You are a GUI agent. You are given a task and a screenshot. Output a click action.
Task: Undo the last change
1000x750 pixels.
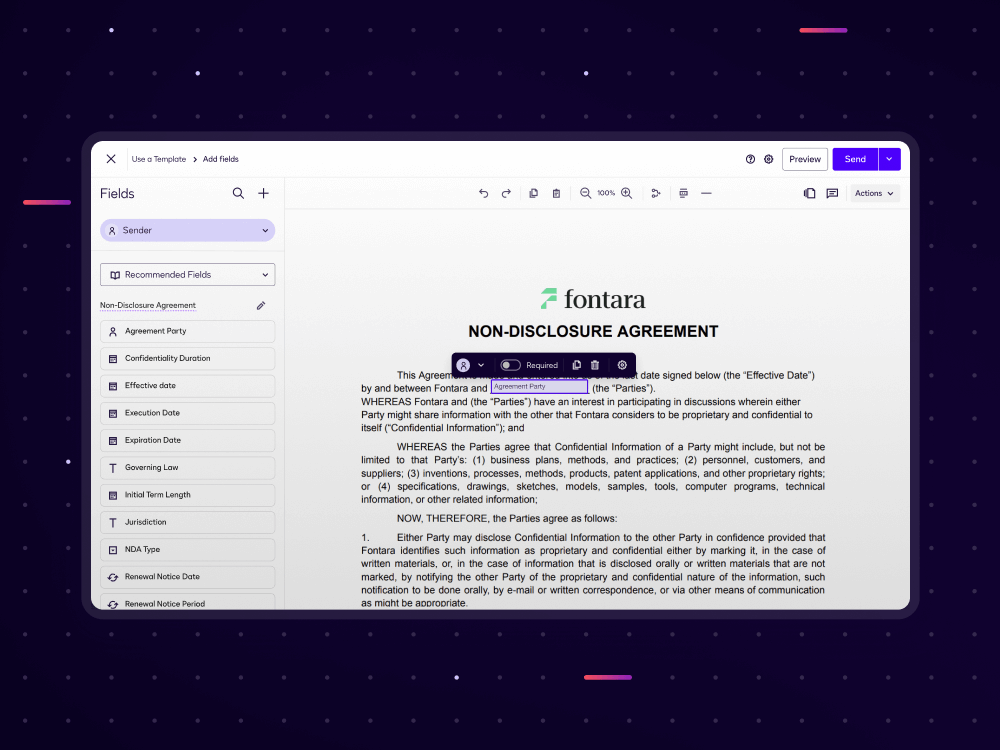click(x=483, y=193)
